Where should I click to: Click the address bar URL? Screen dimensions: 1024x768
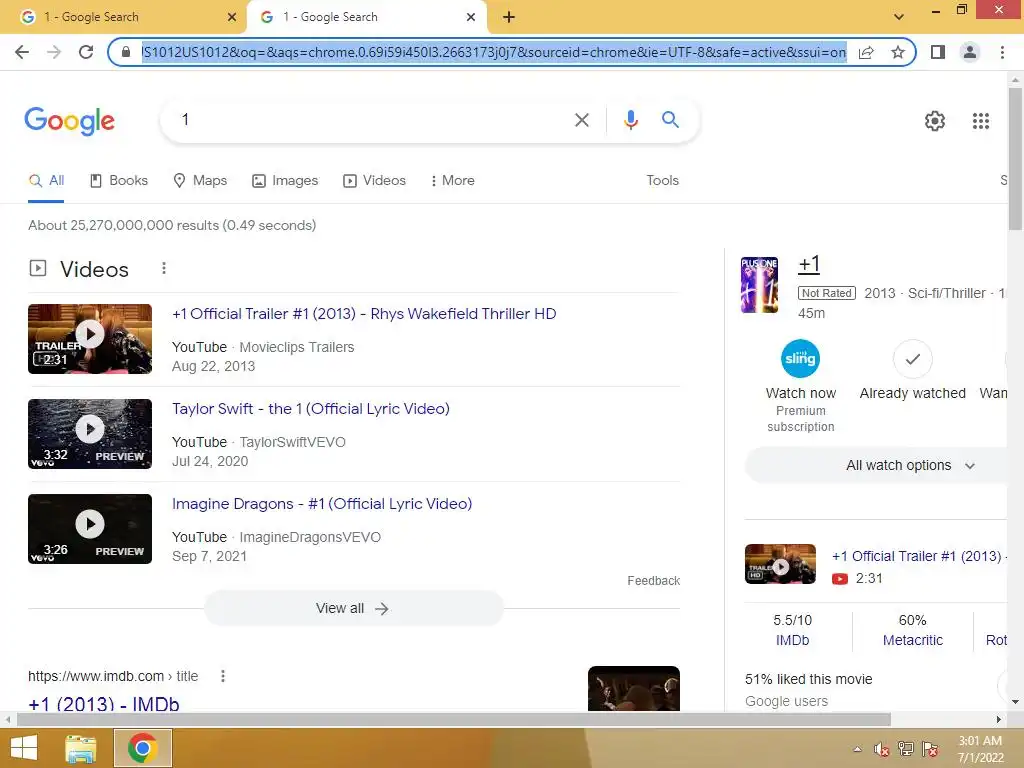(x=494, y=52)
